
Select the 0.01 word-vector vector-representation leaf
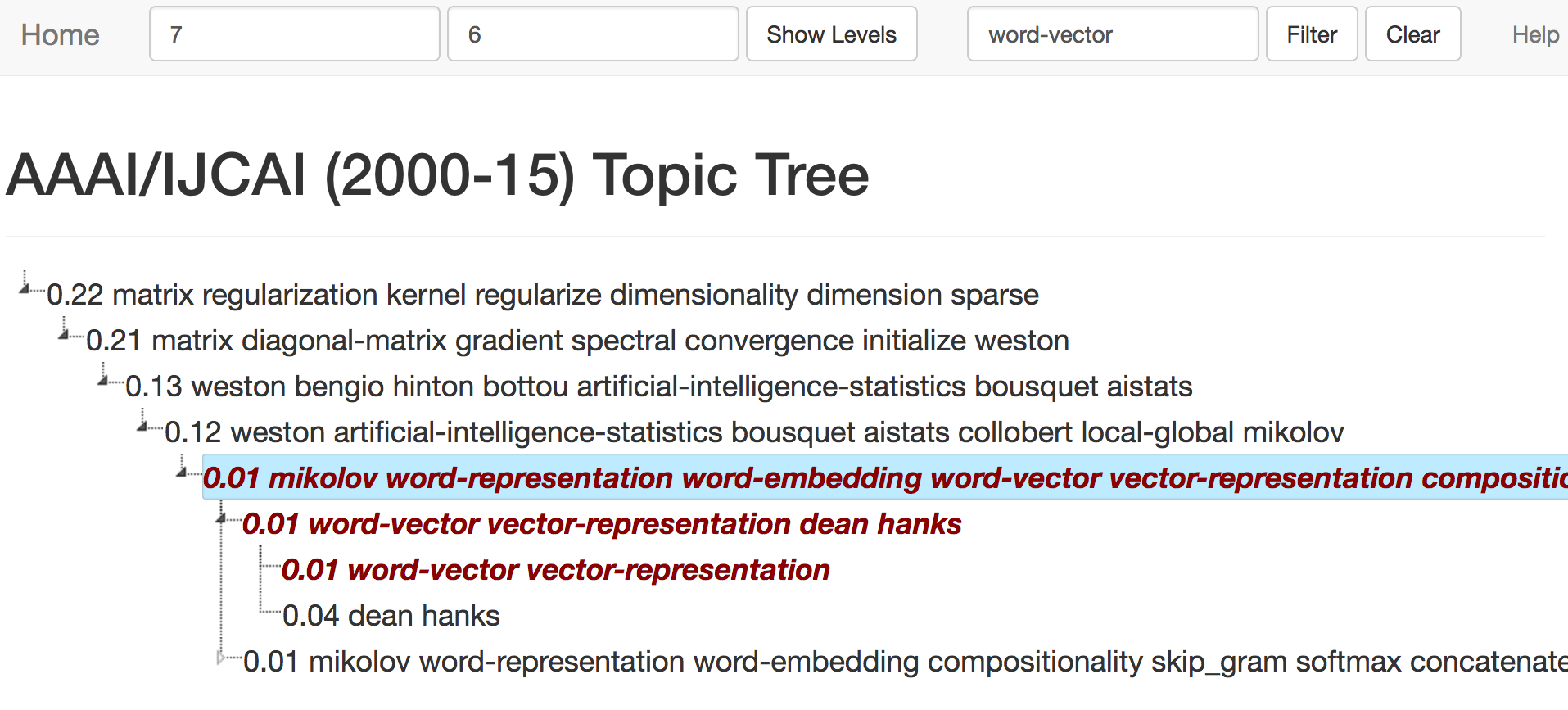[555, 570]
